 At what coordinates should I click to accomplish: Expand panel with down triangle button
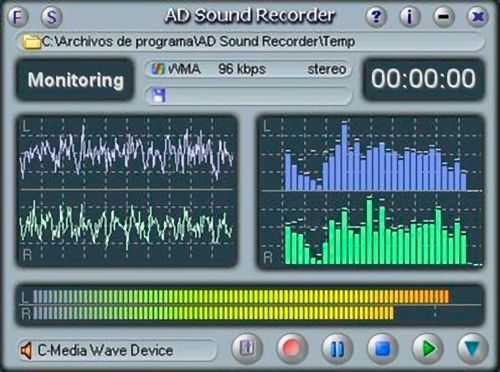[x=473, y=349]
